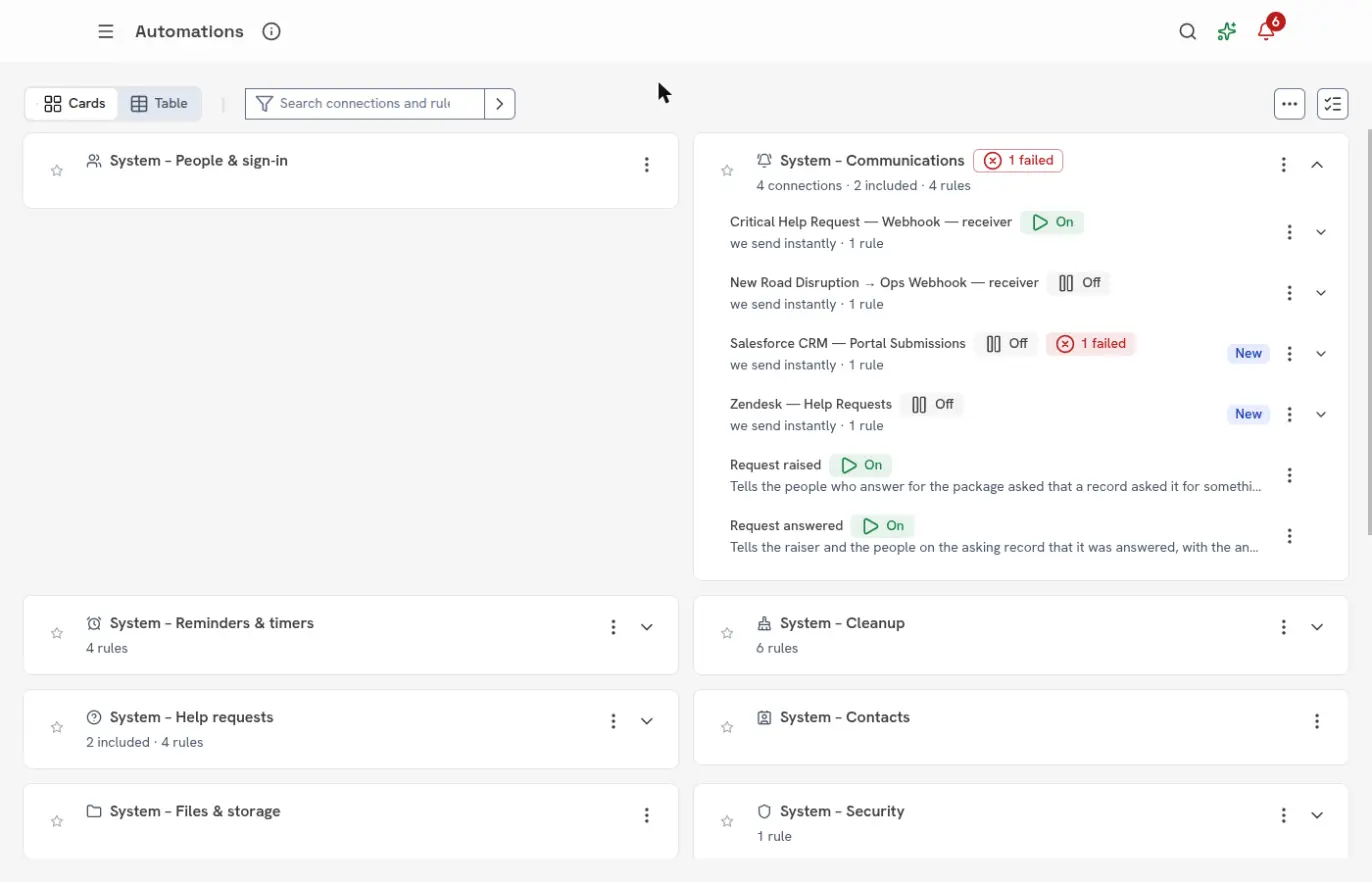Open the Zendesk — Help Requests connection

point(811,405)
